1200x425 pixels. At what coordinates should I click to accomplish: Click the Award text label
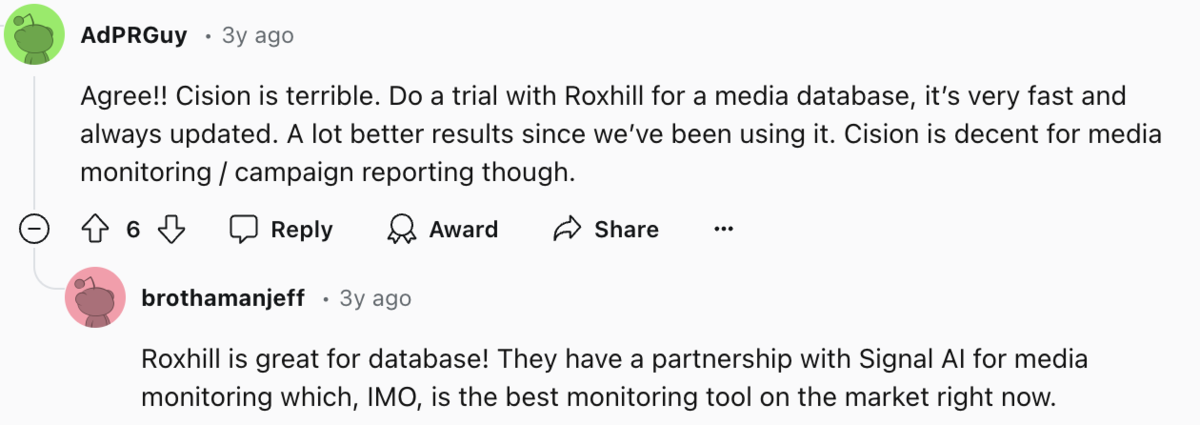[463, 229]
